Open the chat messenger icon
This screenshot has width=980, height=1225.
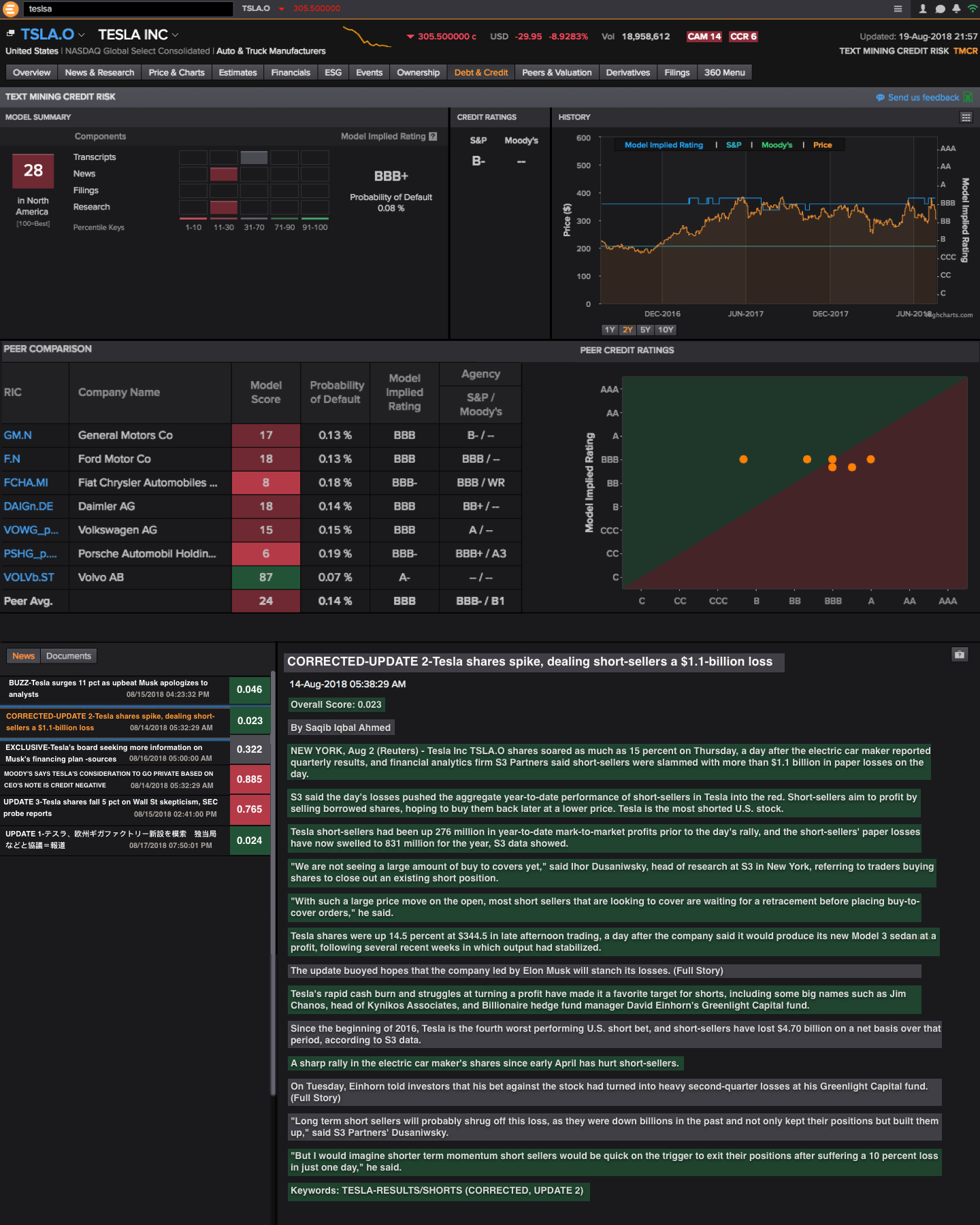(940, 9)
